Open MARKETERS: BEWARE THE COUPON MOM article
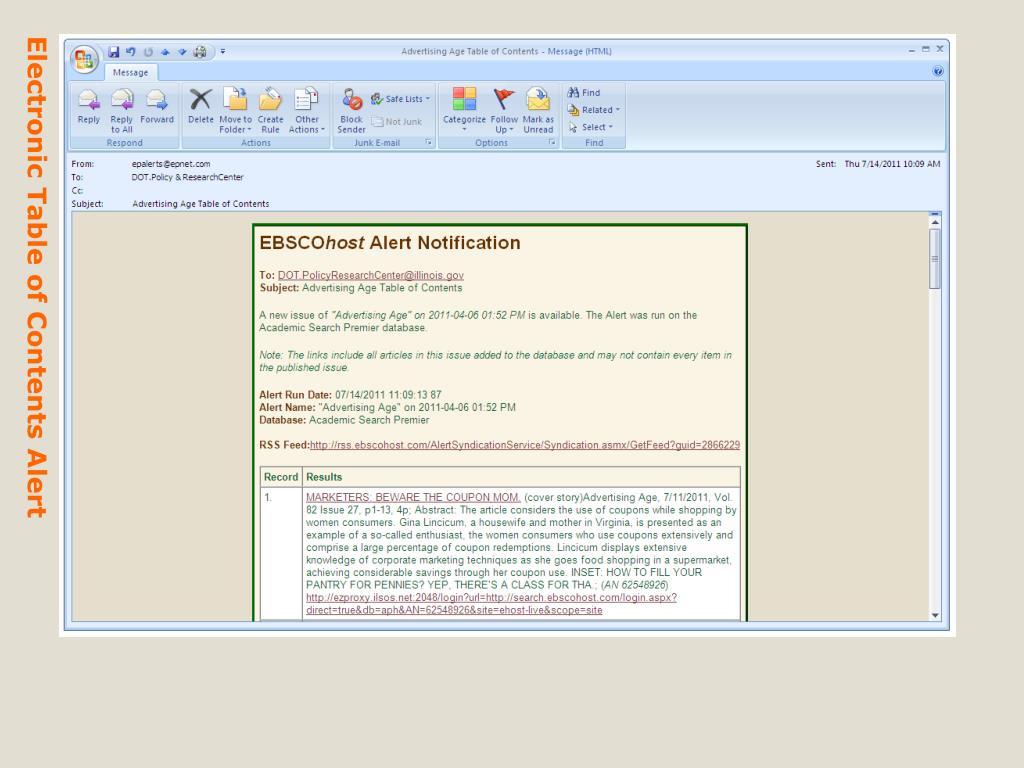Image resolution: width=1024 pixels, height=768 pixels. click(413, 497)
